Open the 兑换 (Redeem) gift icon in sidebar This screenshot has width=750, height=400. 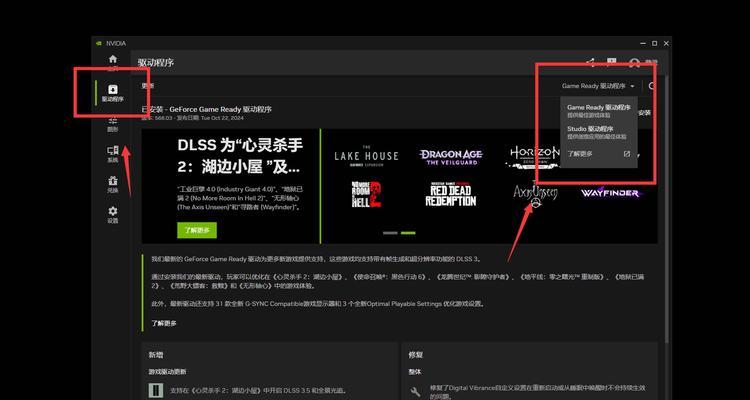coord(112,185)
